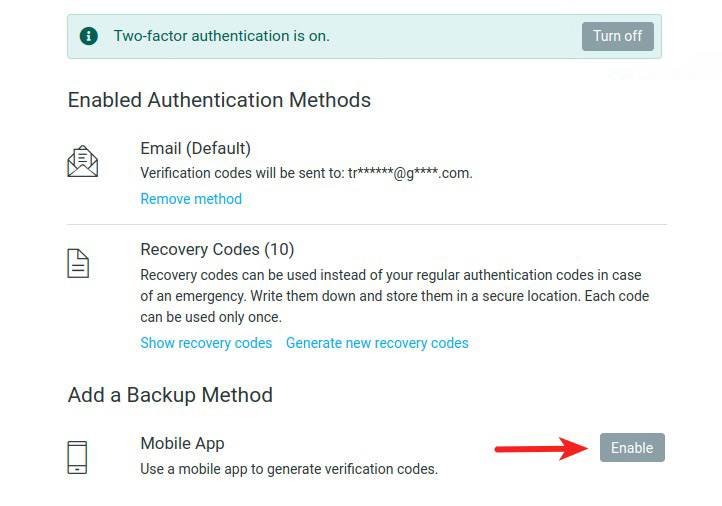Click the Email (Default) title
The width and height of the screenshot is (722, 506).
click(x=195, y=149)
